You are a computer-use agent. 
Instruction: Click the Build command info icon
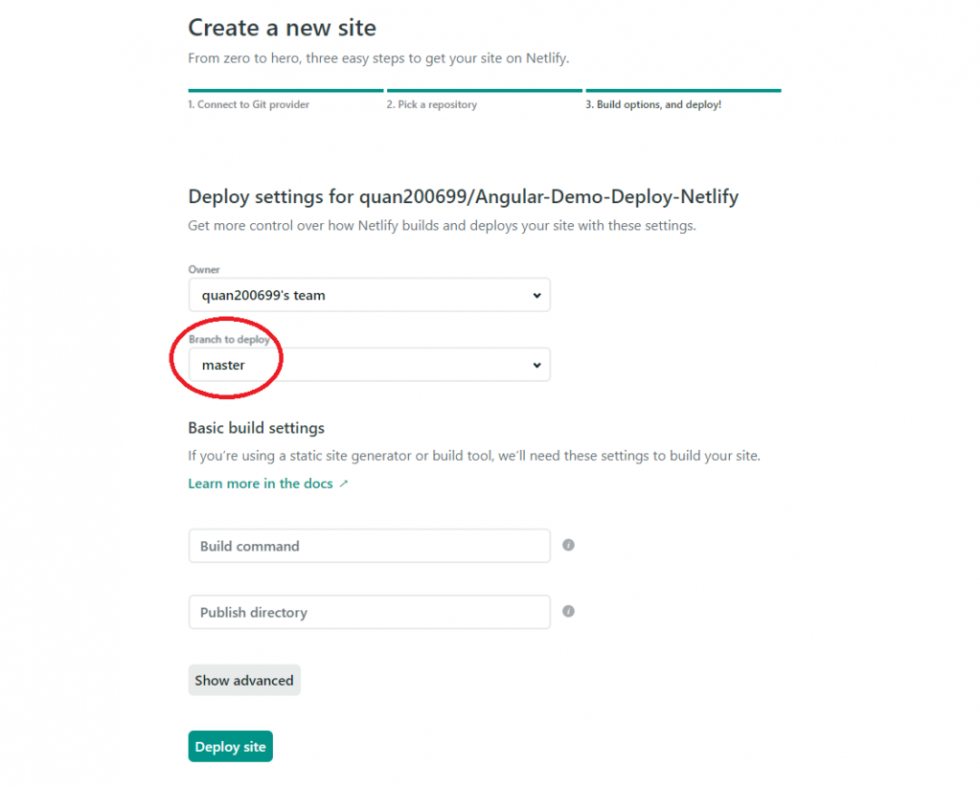[568, 546]
